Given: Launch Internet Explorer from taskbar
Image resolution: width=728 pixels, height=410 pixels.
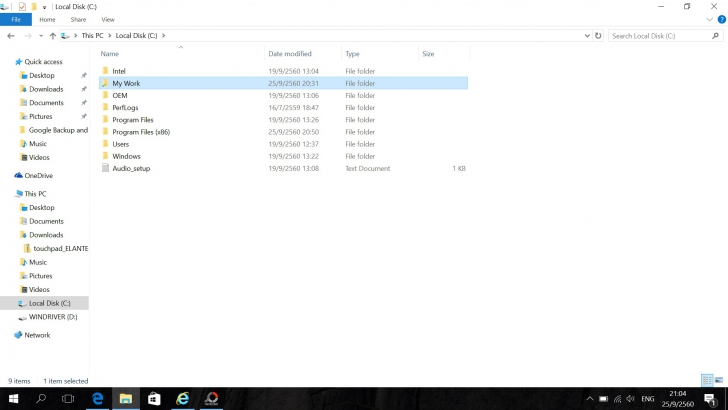Looking at the screenshot, I should coord(183,398).
